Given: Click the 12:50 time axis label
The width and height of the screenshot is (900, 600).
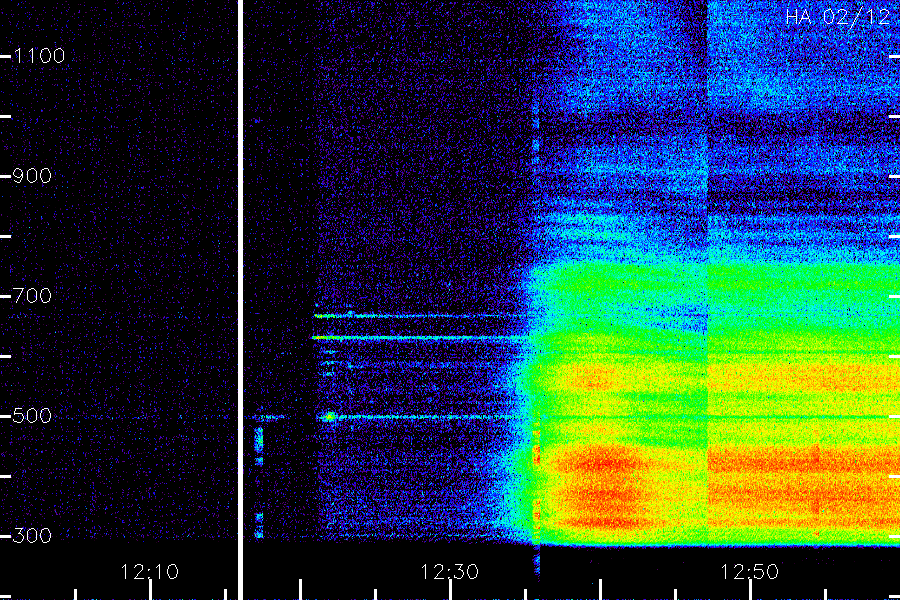Looking at the screenshot, I should 750,572.
